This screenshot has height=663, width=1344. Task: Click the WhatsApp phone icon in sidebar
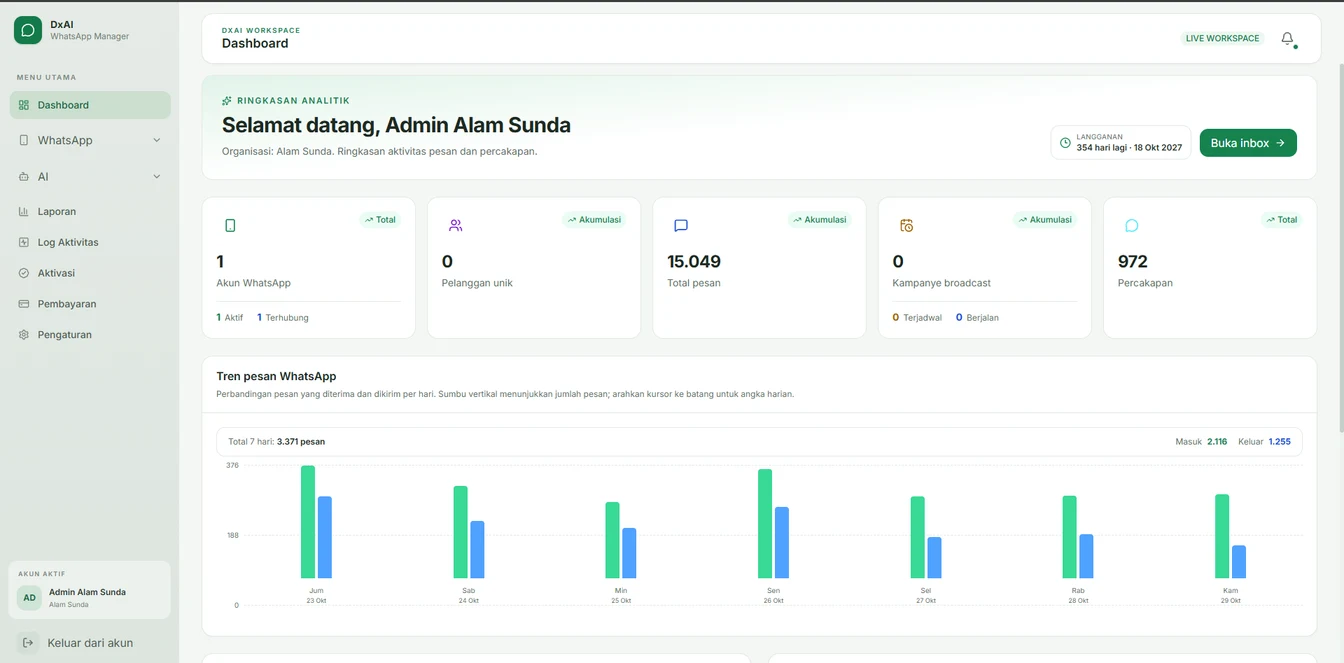(x=24, y=140)
